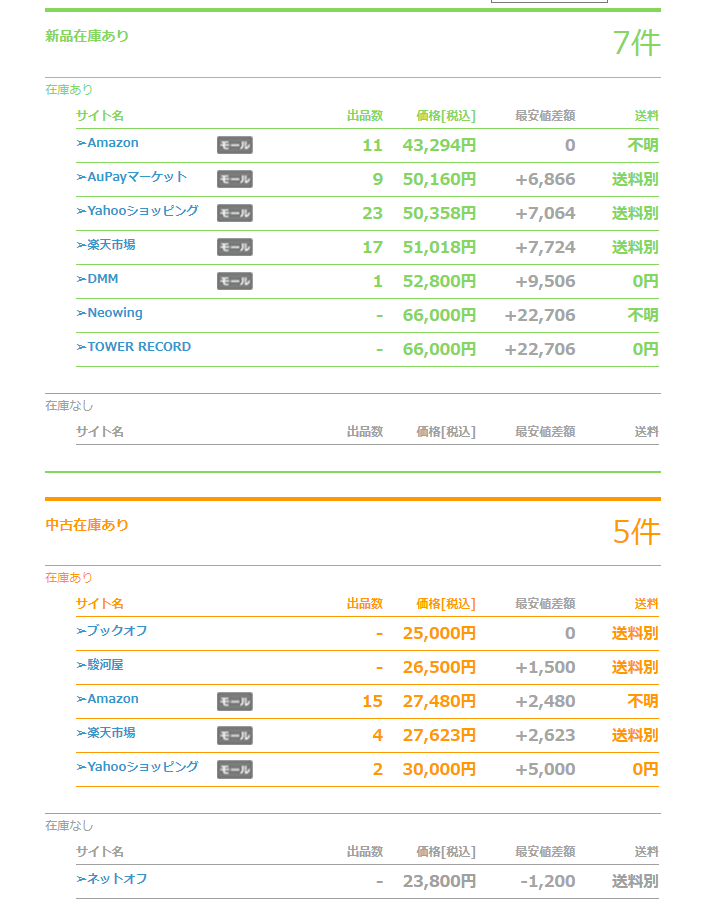Click the 23,800円 ネットオフ price

439,882
